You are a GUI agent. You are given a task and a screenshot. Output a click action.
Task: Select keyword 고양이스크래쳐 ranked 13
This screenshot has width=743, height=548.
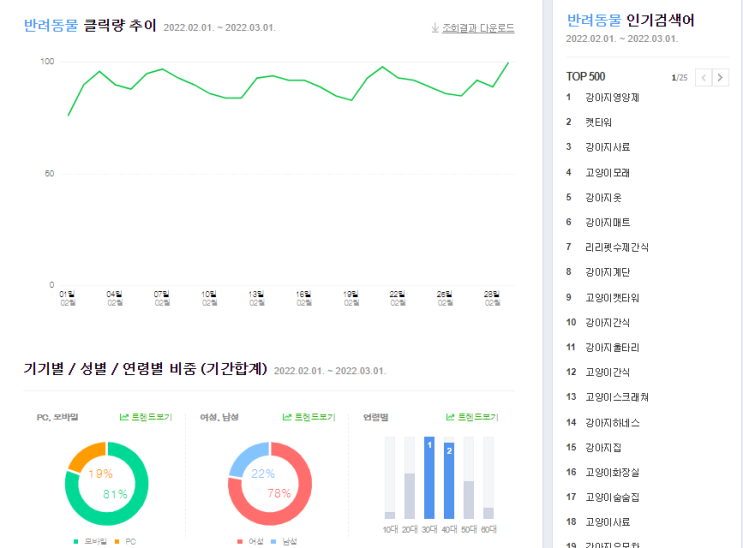[x=617, y=397]
